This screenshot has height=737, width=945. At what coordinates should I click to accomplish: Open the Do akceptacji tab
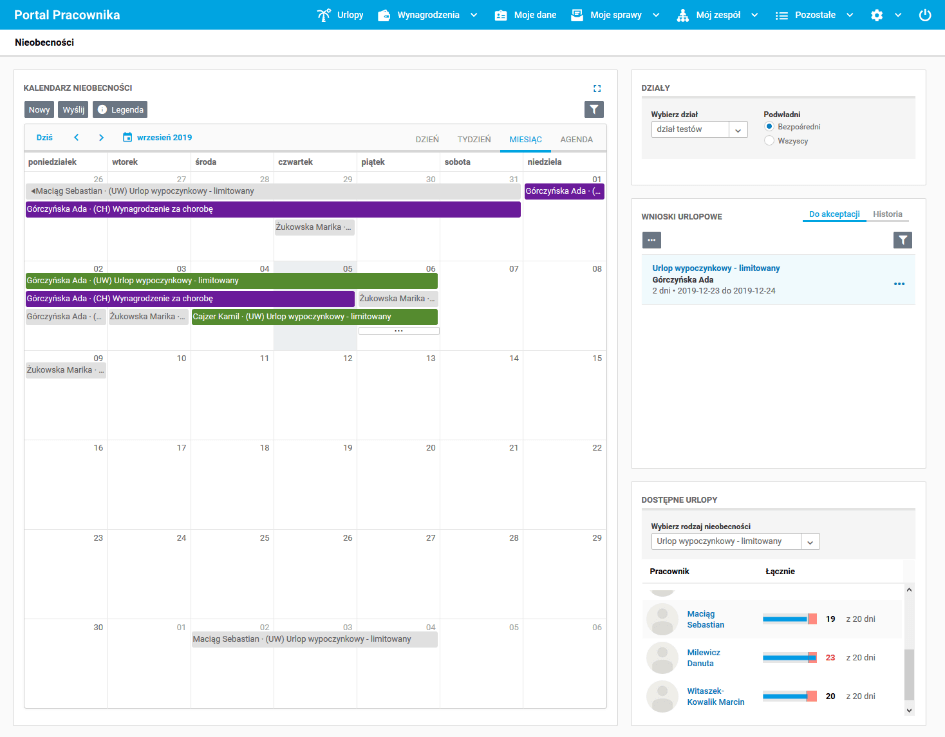click(x=834, y=214)
